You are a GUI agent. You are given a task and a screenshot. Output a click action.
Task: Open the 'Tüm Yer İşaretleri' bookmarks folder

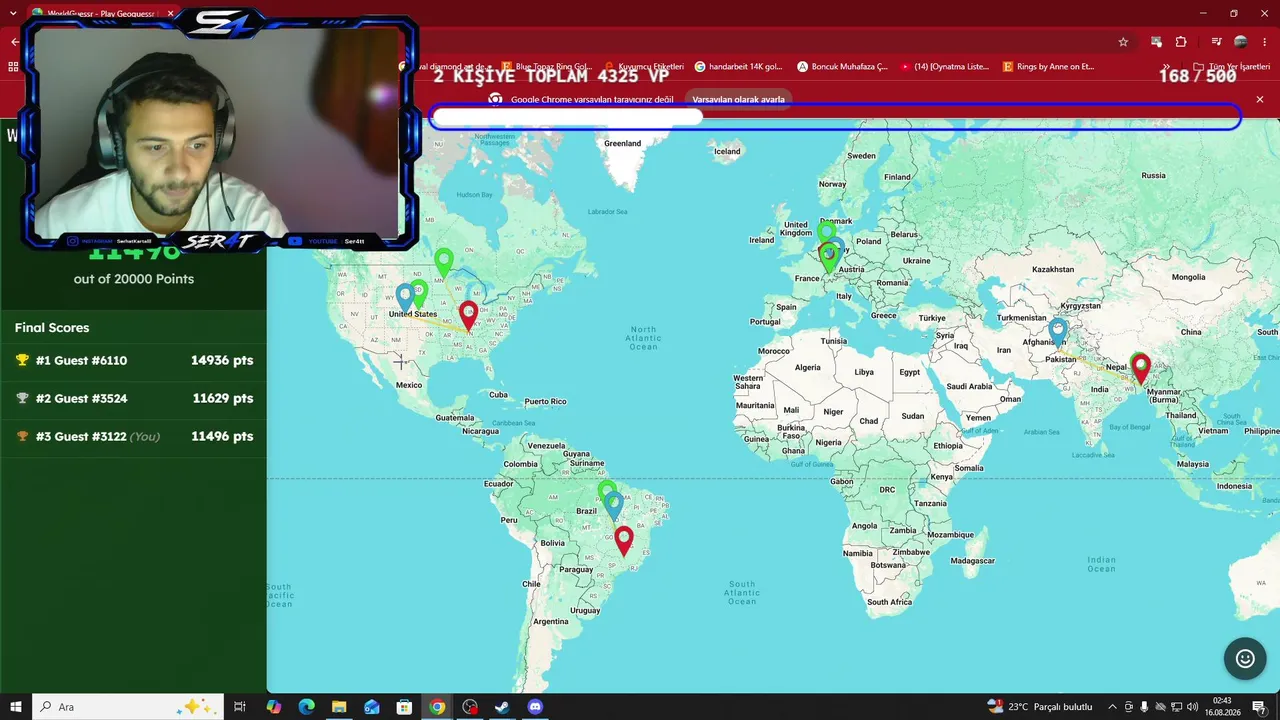pos(1232,67)
